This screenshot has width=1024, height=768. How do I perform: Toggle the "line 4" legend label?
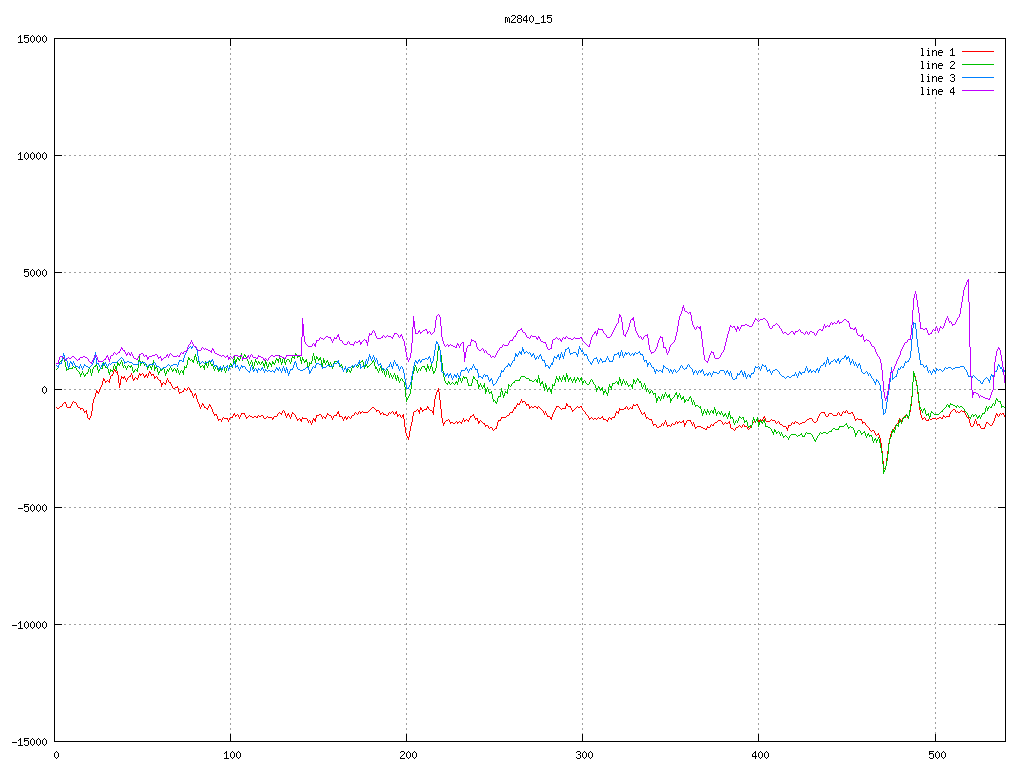(x=937, y=91)
